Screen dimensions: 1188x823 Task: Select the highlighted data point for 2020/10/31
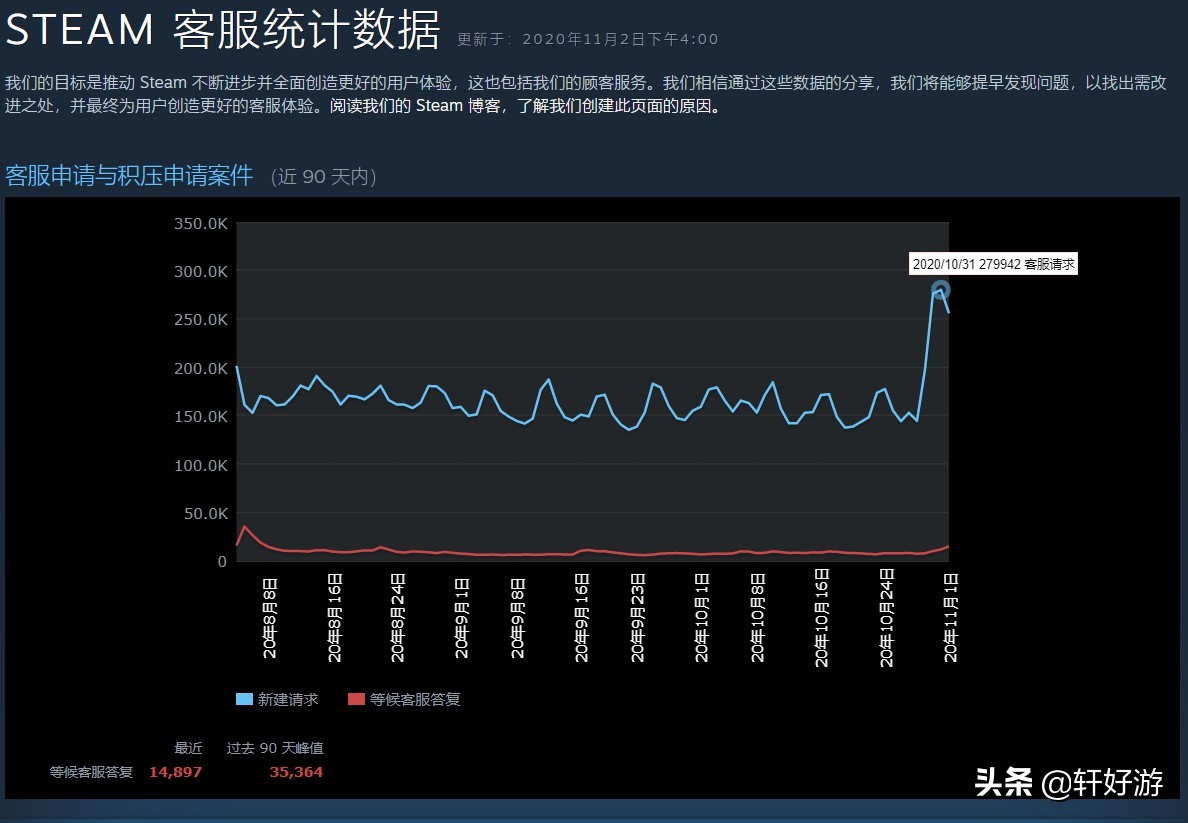coord(940,291)
